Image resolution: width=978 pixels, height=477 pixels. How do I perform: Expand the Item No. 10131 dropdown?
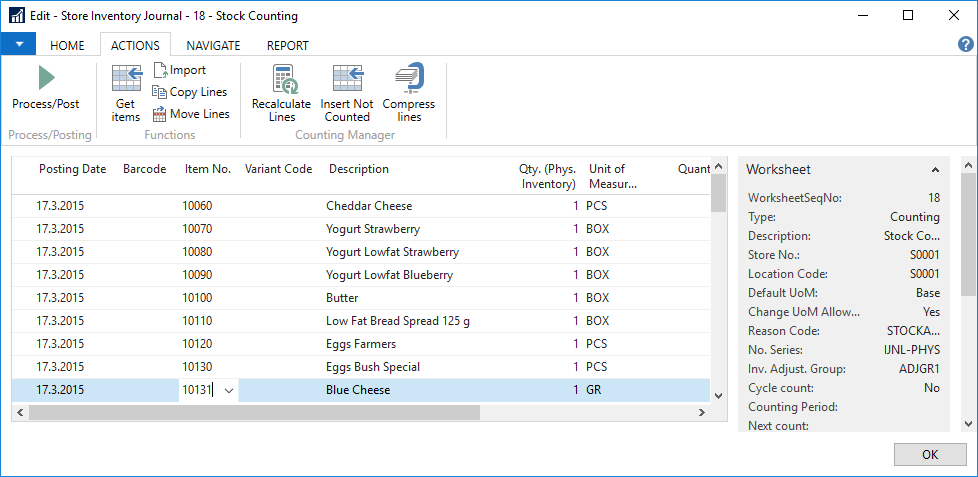pyautogui.click(x=229, y=390)
